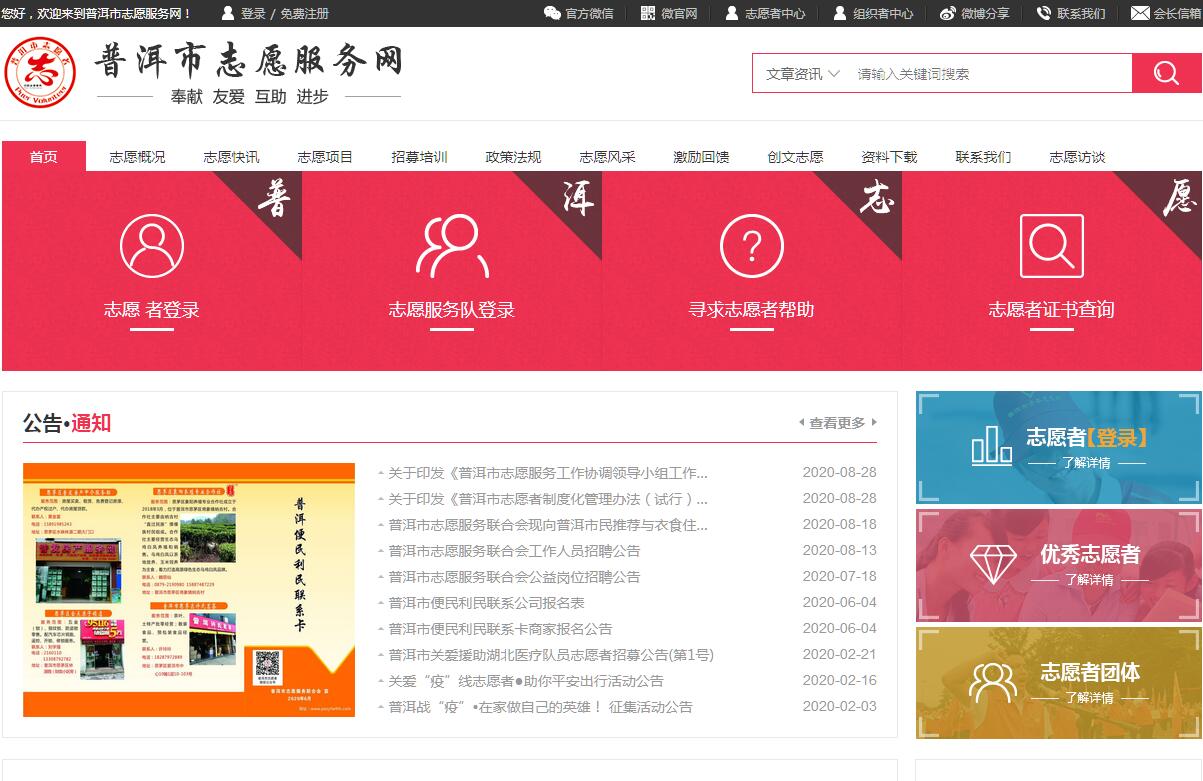Screen dimensions: 1203x781
Task: Click the magnifier search button
Action: 1166,73
